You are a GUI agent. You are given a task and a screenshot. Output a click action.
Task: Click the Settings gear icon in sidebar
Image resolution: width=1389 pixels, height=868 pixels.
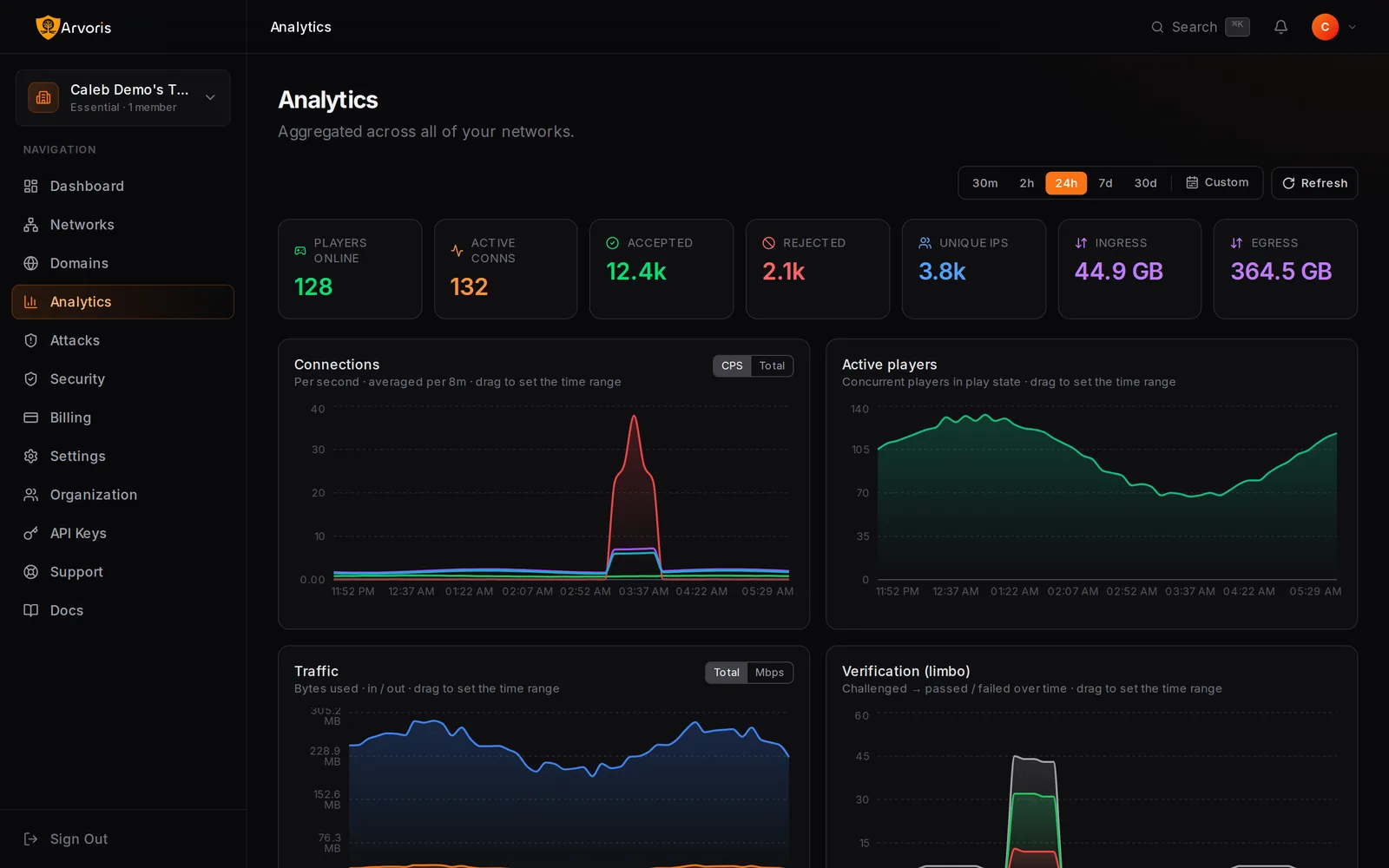click(30, 457)
